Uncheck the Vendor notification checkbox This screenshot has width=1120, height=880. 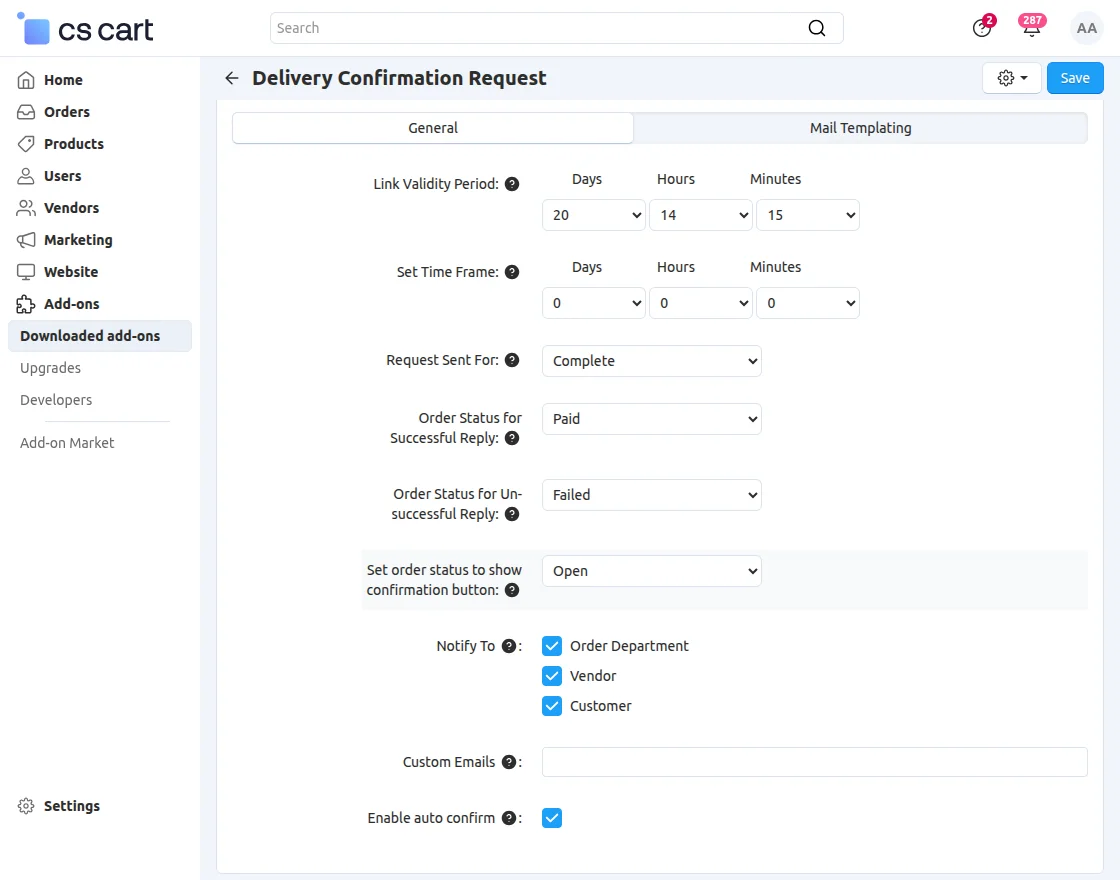pyautogui.click(x=551, y=675)
